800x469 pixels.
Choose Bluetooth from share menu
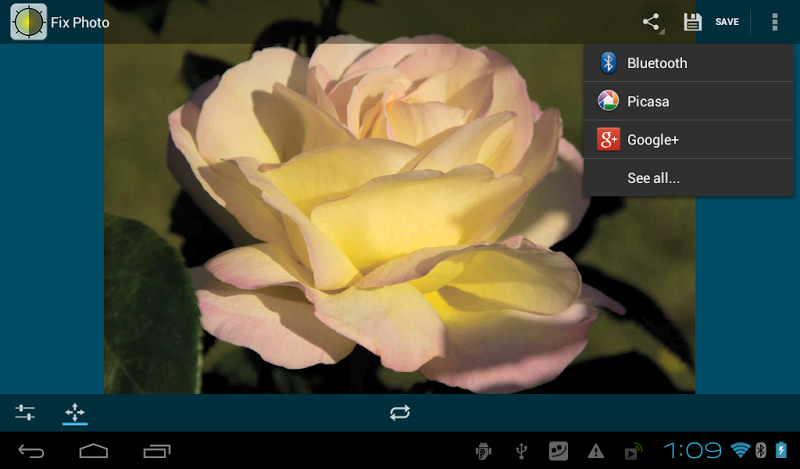click(x=689, y=63)
